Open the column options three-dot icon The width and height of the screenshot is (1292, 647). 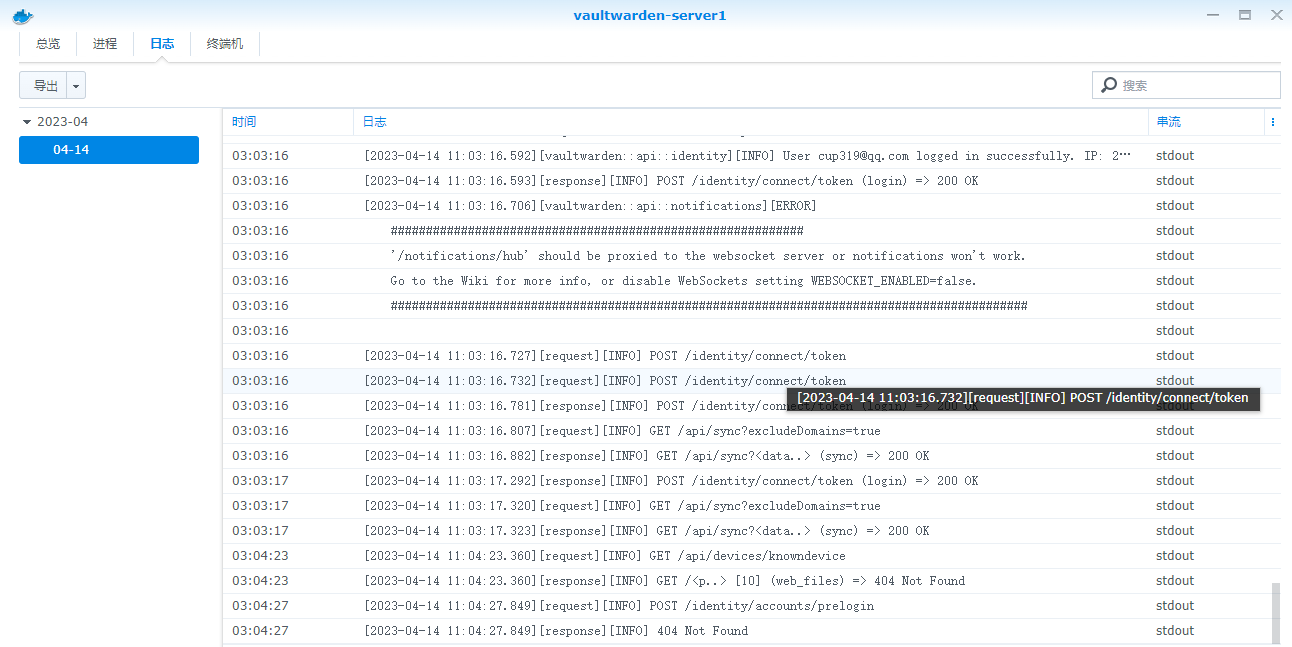coord(1272,122)
